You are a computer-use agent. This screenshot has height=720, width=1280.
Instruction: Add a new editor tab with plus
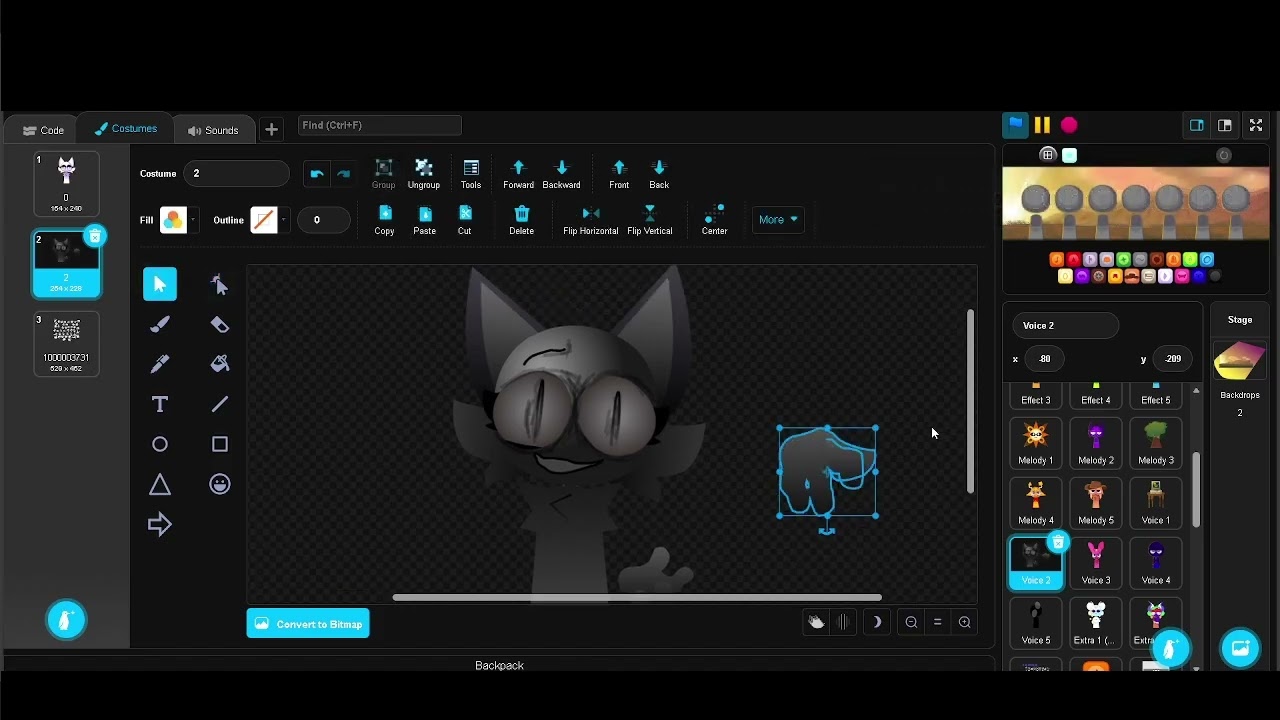click(271, 130)
